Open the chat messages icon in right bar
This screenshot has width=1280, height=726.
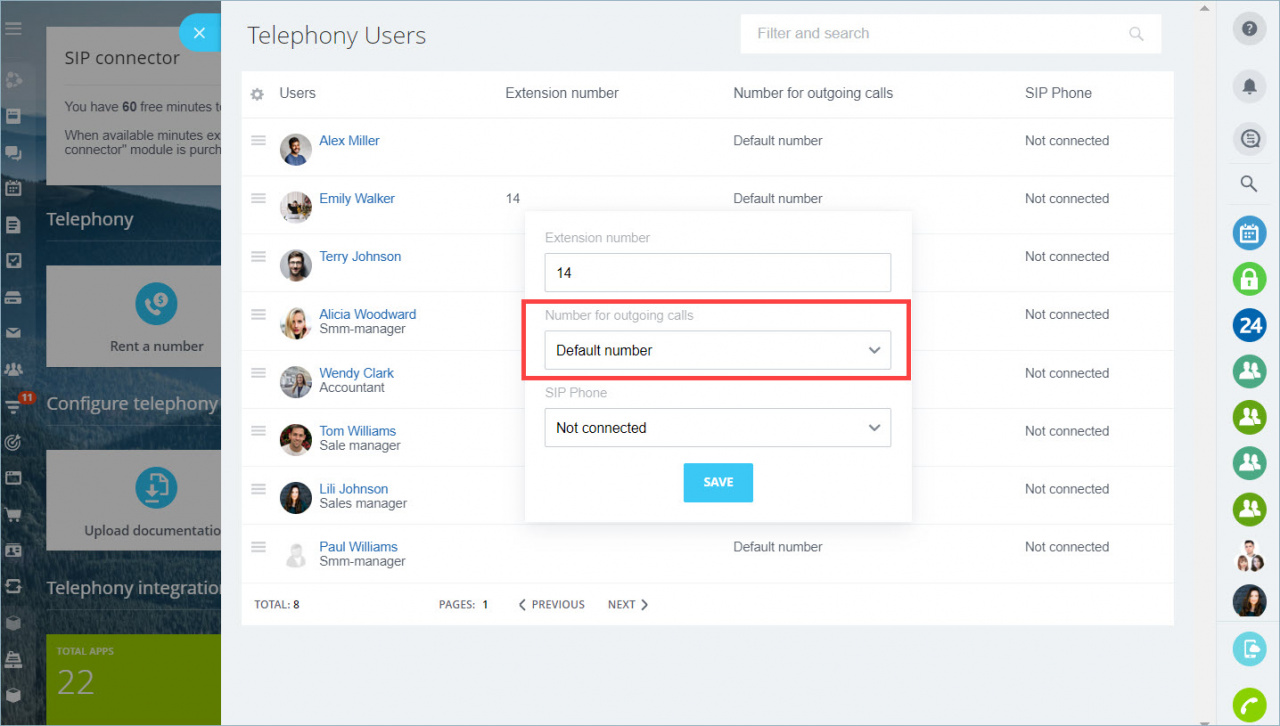(x=1249, y=140)
